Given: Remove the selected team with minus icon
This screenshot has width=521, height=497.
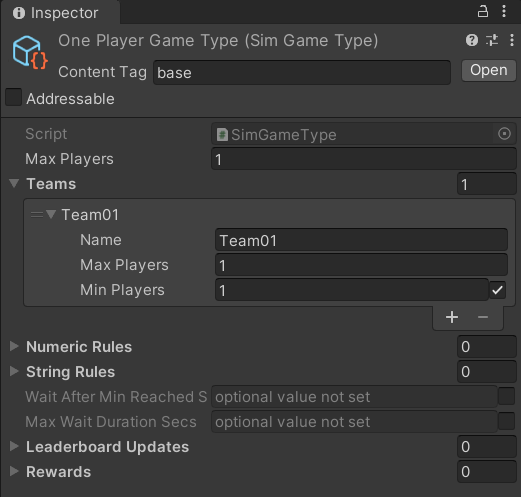Looking at the screenshot, I should [x=483, y=317].
